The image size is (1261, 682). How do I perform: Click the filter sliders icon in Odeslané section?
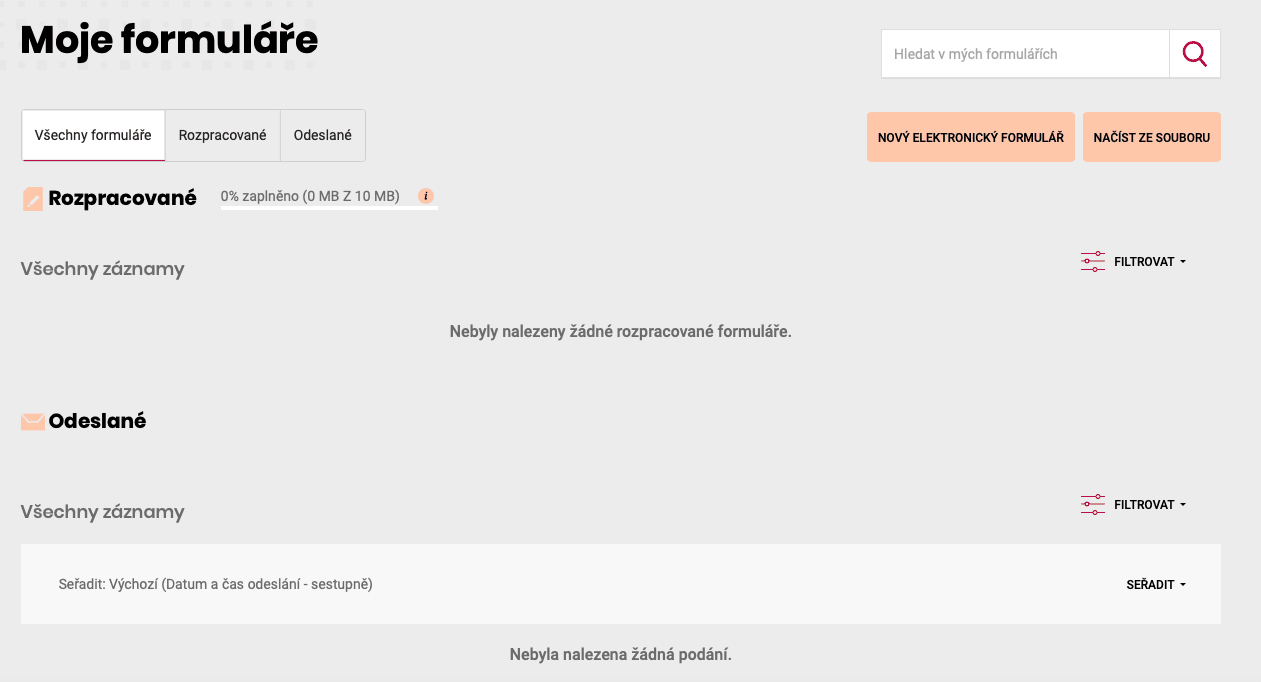coord(1092,505)
